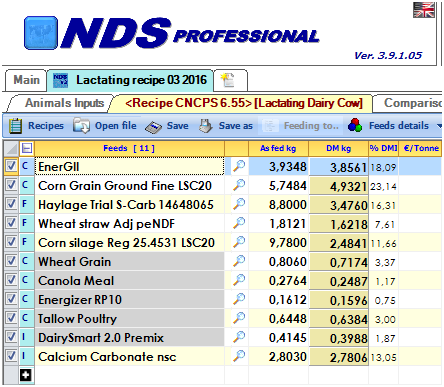This screenshot has height=387, width=444.
Task: Open magnifier for Wheat Grain row
Action: click(239, 261)
